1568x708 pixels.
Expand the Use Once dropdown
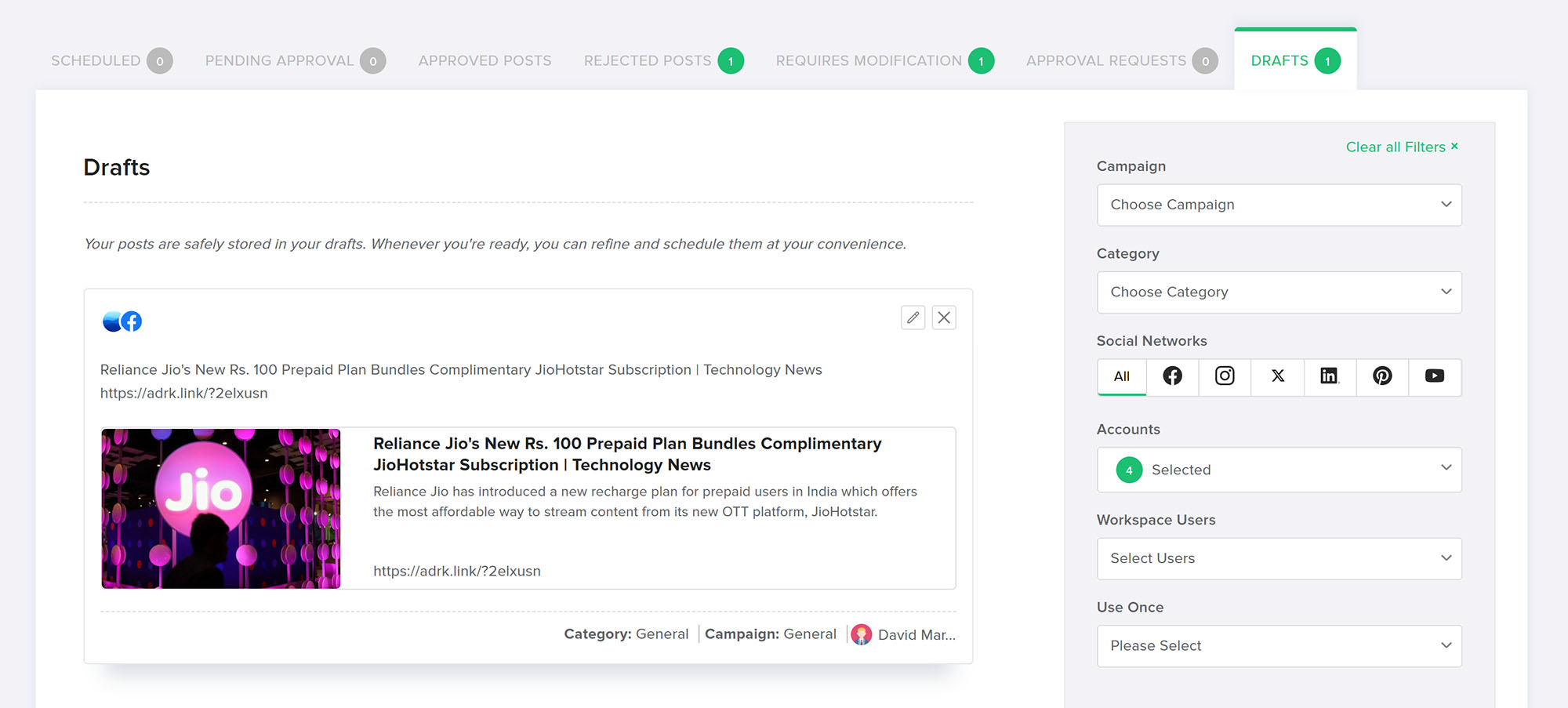click(x=1279, y=646)
